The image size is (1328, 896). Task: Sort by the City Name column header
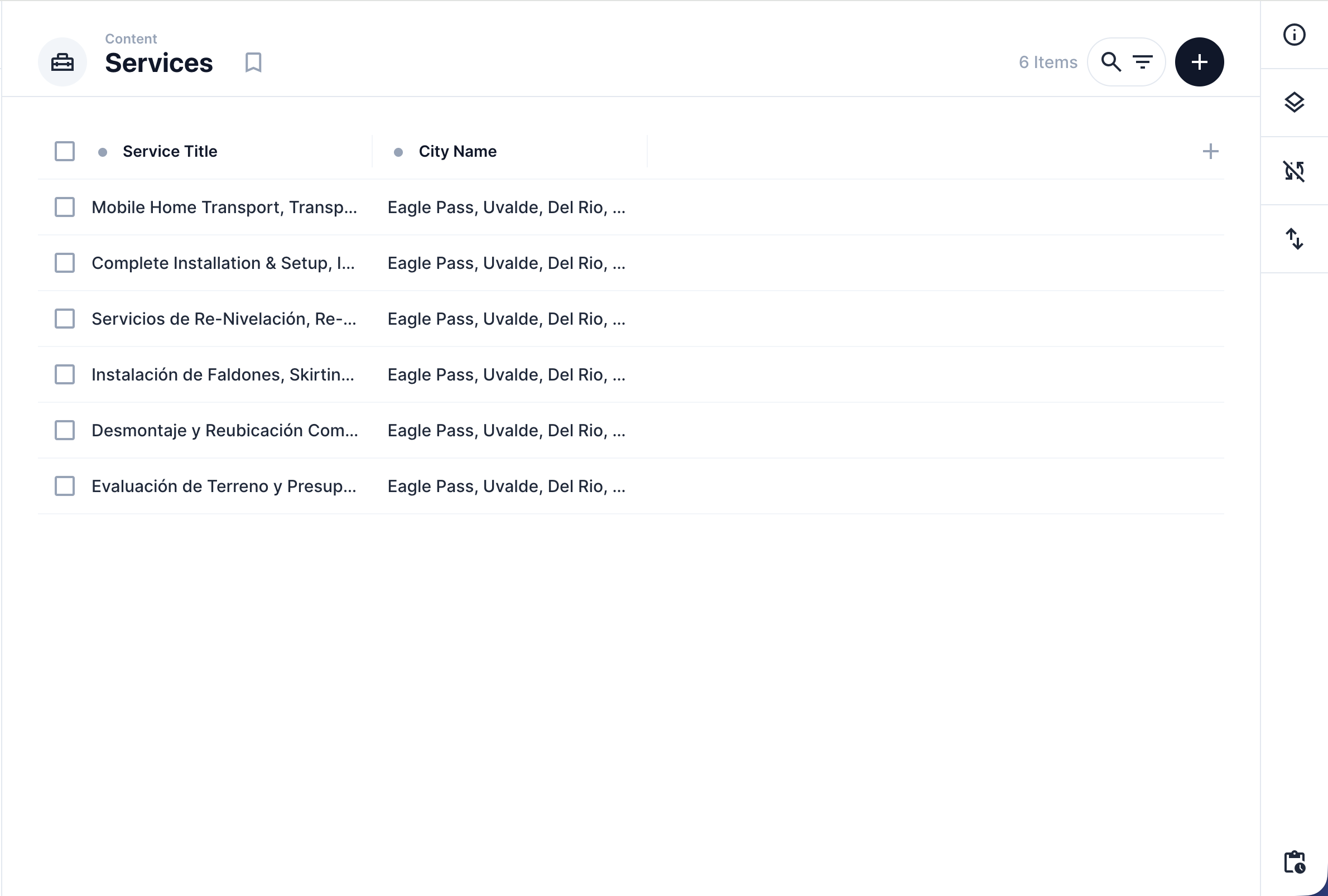pyautogui.click(x=457, y=151)
